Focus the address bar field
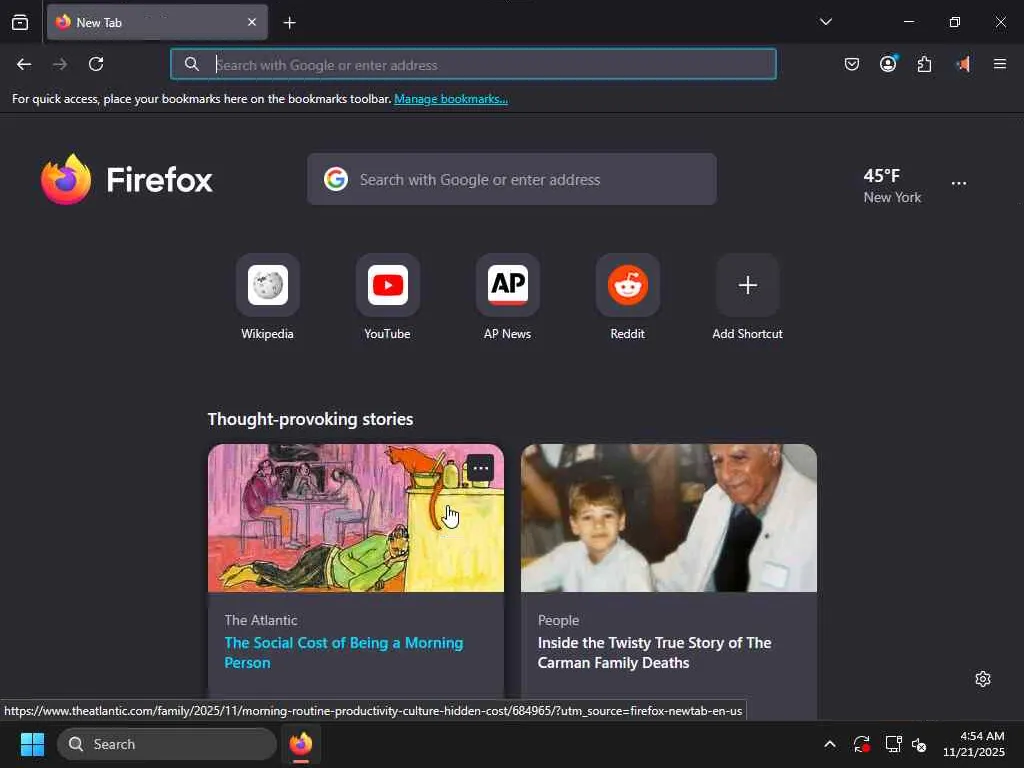The height and width of the screenshot is (768, 1024). [x=473, y=64]
